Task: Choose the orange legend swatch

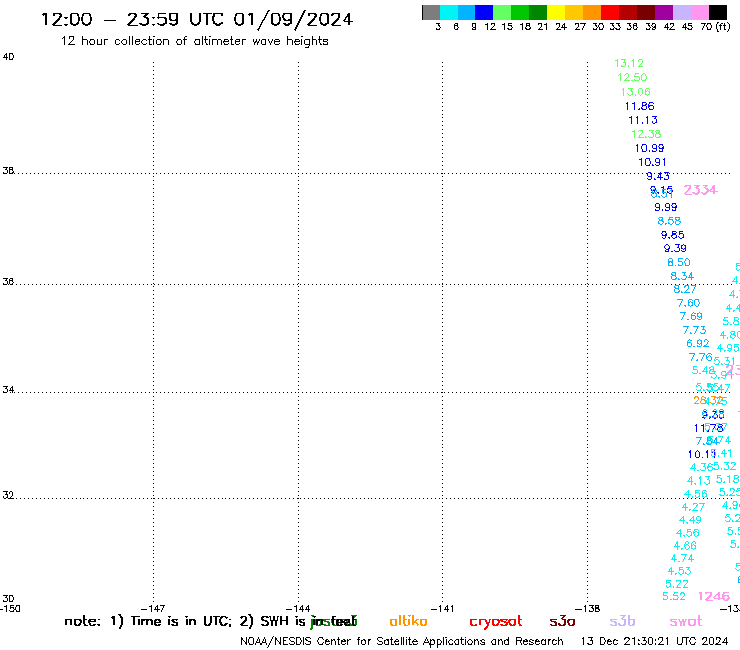Action: pos(592,12)
